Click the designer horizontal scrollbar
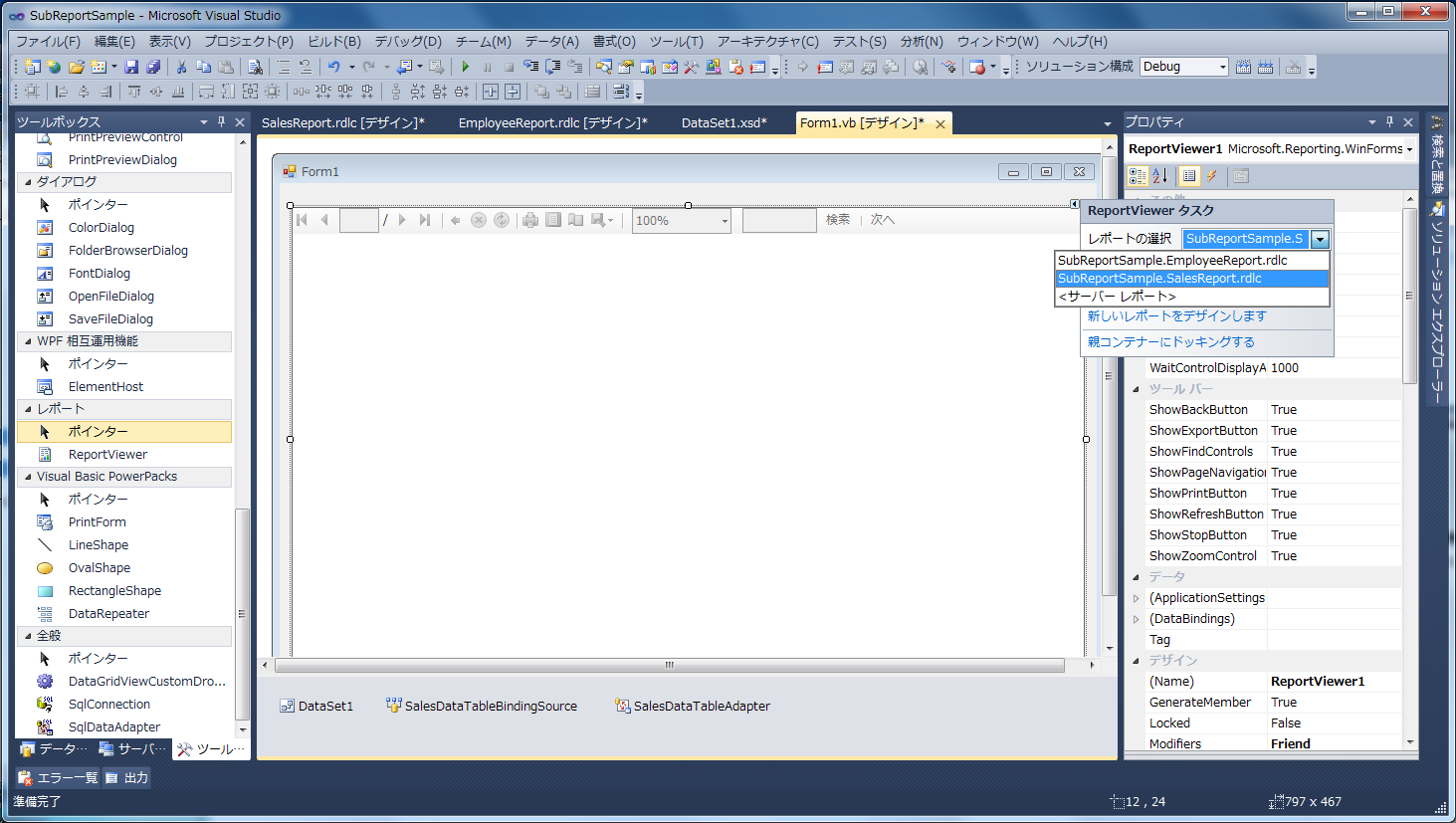 (x=670, y=665)
